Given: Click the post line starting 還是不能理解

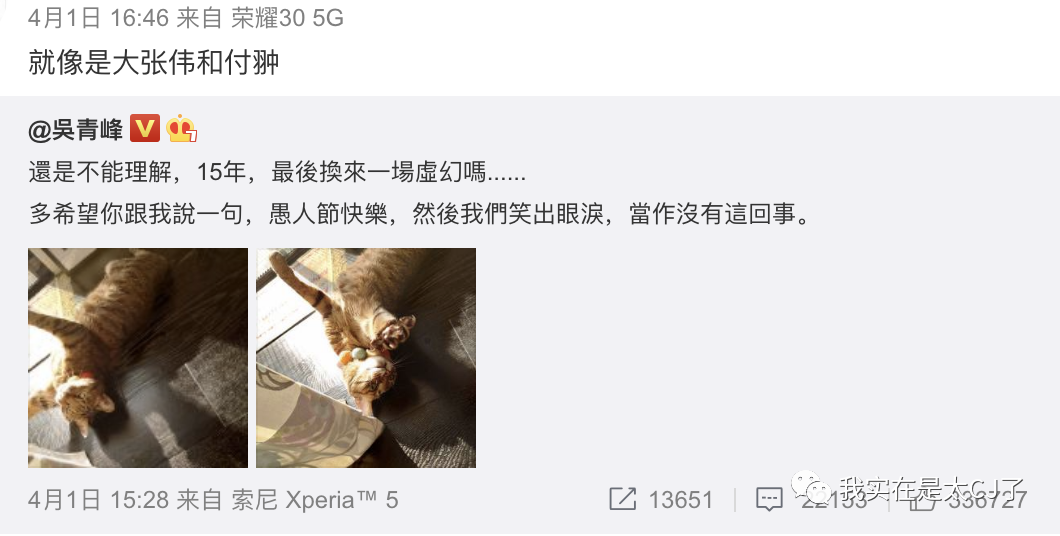Looking at the screenshot, I should coord(277,172).
